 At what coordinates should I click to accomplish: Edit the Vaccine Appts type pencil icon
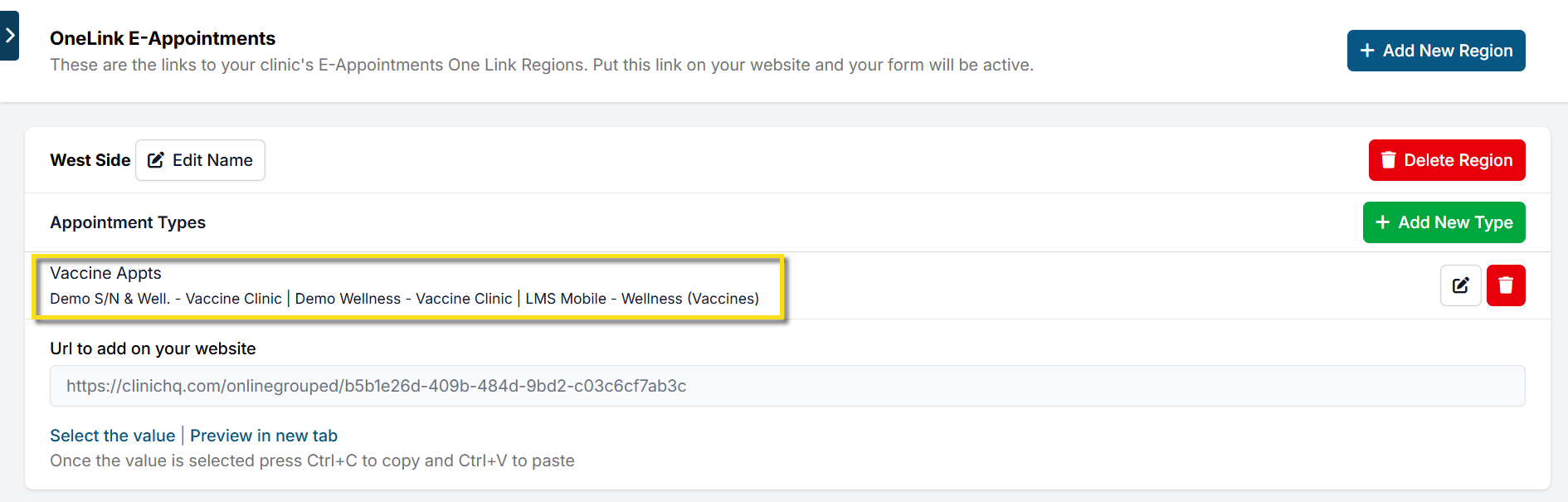pos(1460,285)
